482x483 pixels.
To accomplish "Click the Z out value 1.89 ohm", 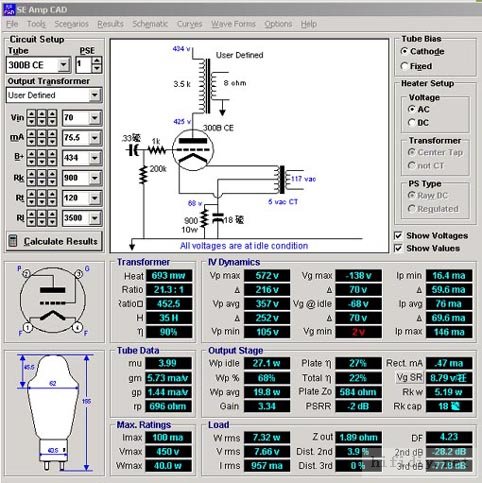I will [x=358, y=437].
